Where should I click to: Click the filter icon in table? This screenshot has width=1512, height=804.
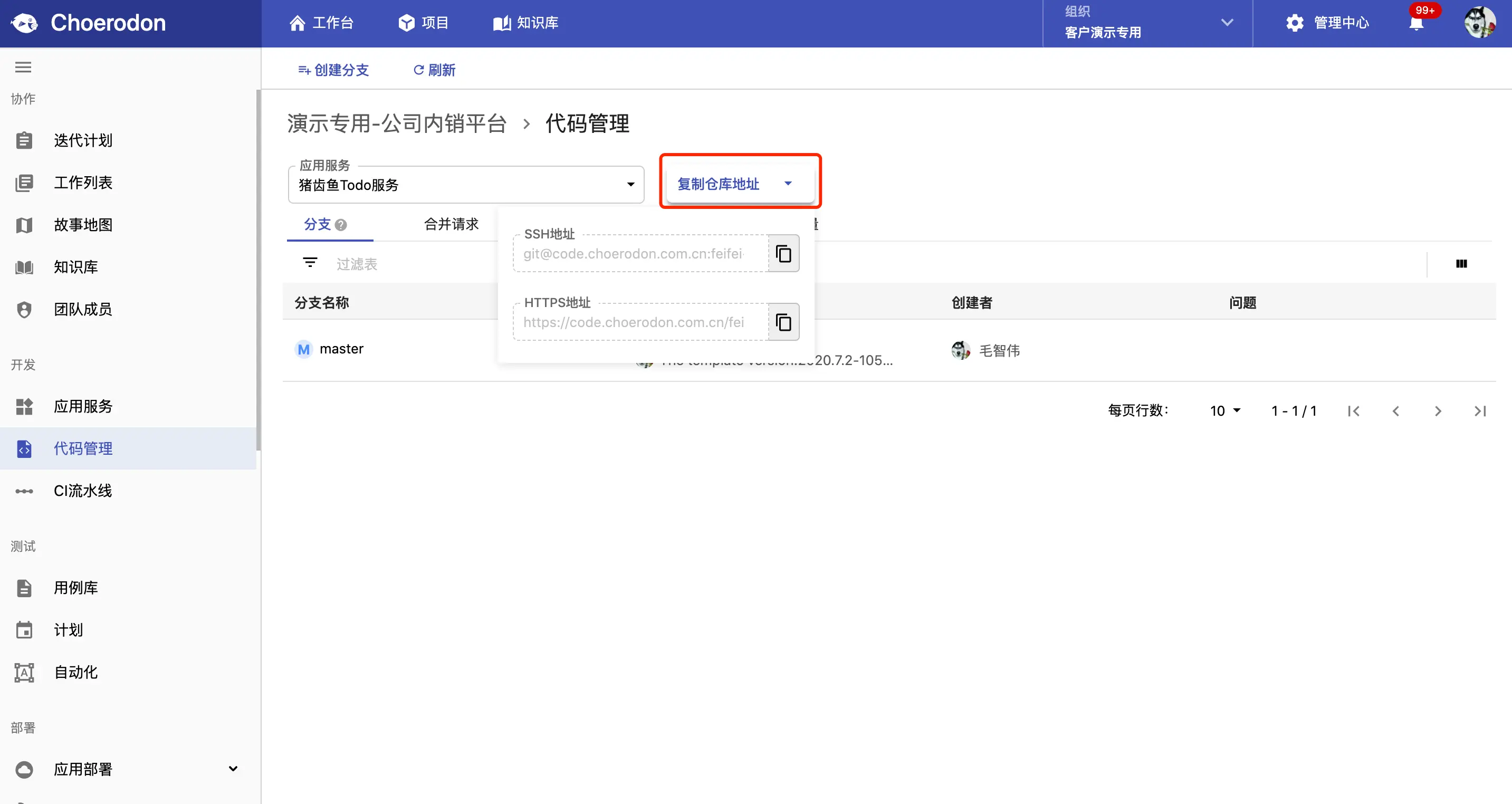(x=310, y=262)
